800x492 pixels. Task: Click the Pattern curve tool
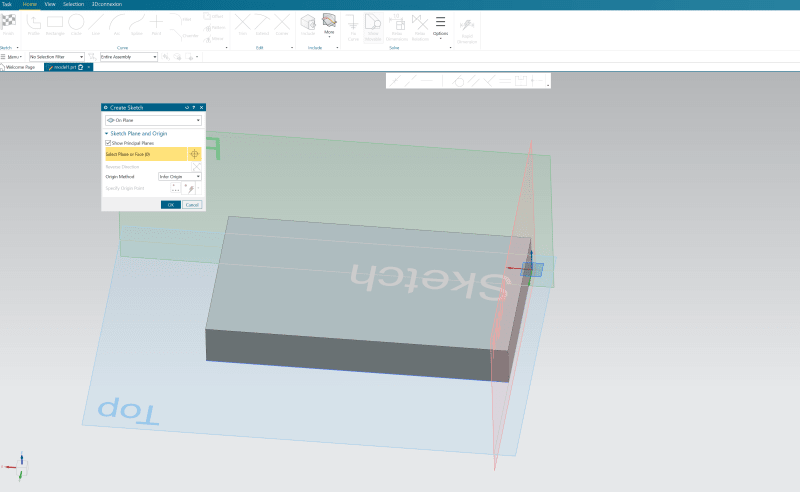(x=214, y=28)
